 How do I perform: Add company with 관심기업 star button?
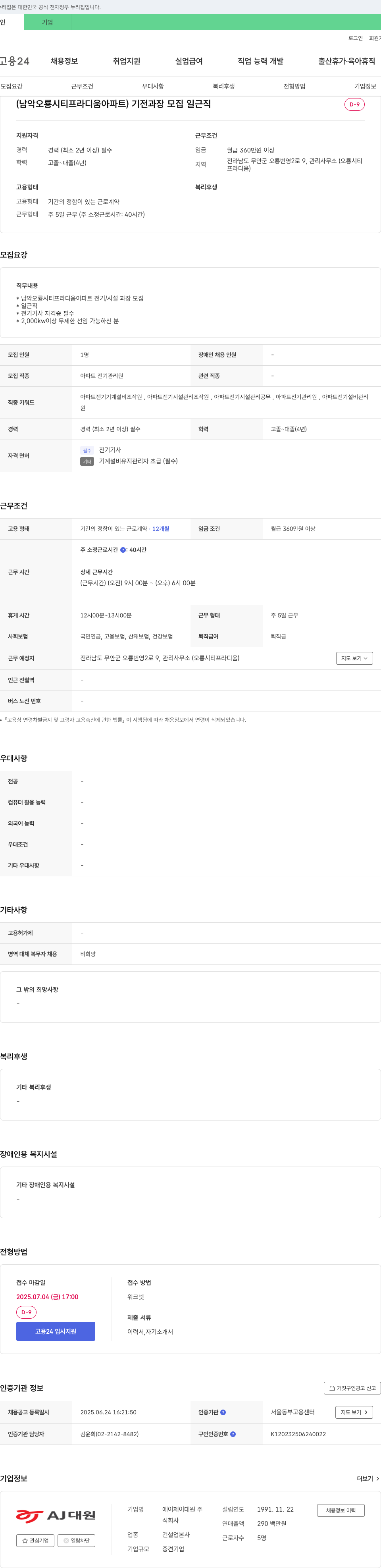click(x=35, y=1541)
